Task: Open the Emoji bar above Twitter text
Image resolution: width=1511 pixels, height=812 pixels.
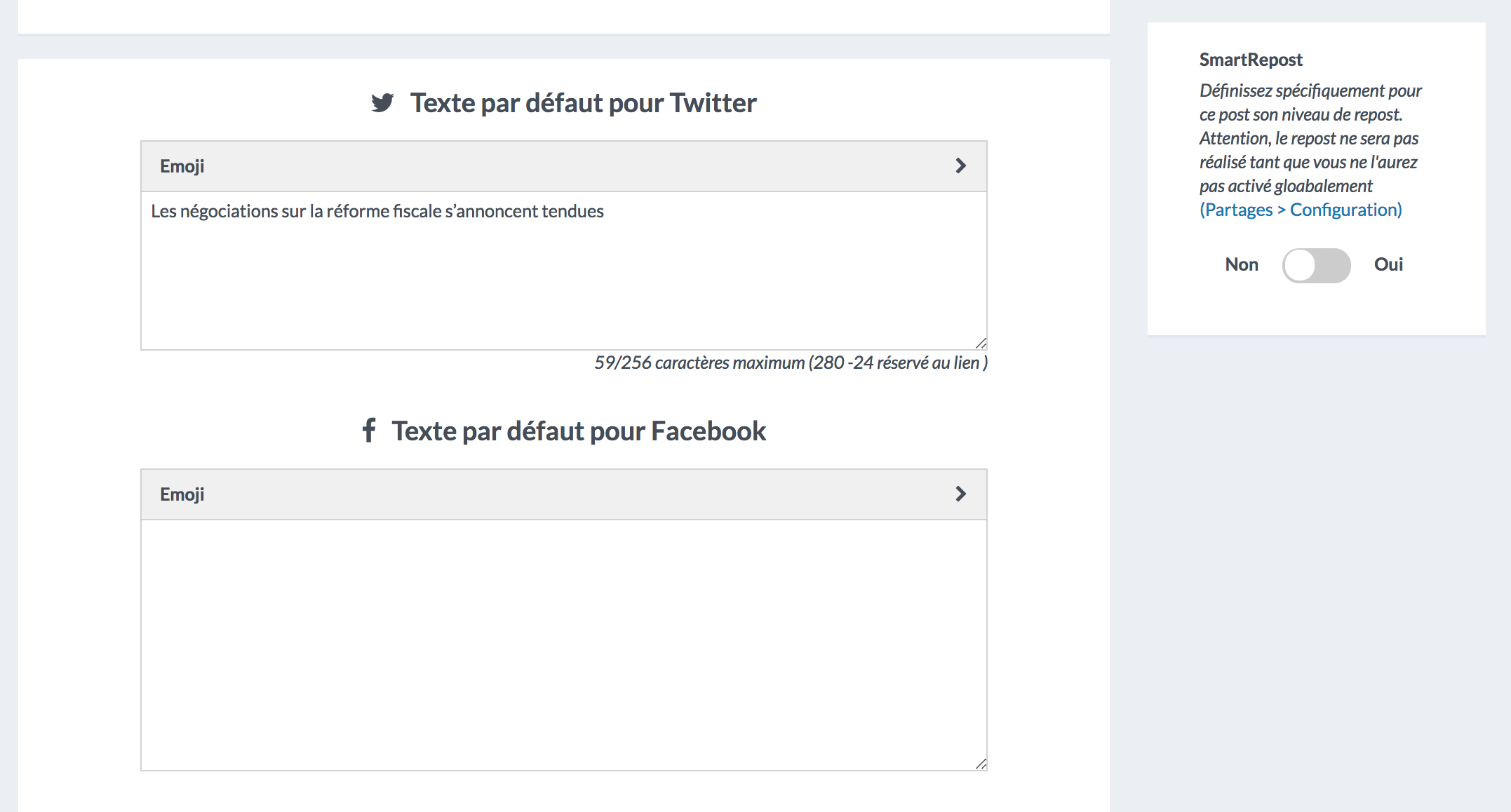Action: pyautogui.click(x=563, y=166)
